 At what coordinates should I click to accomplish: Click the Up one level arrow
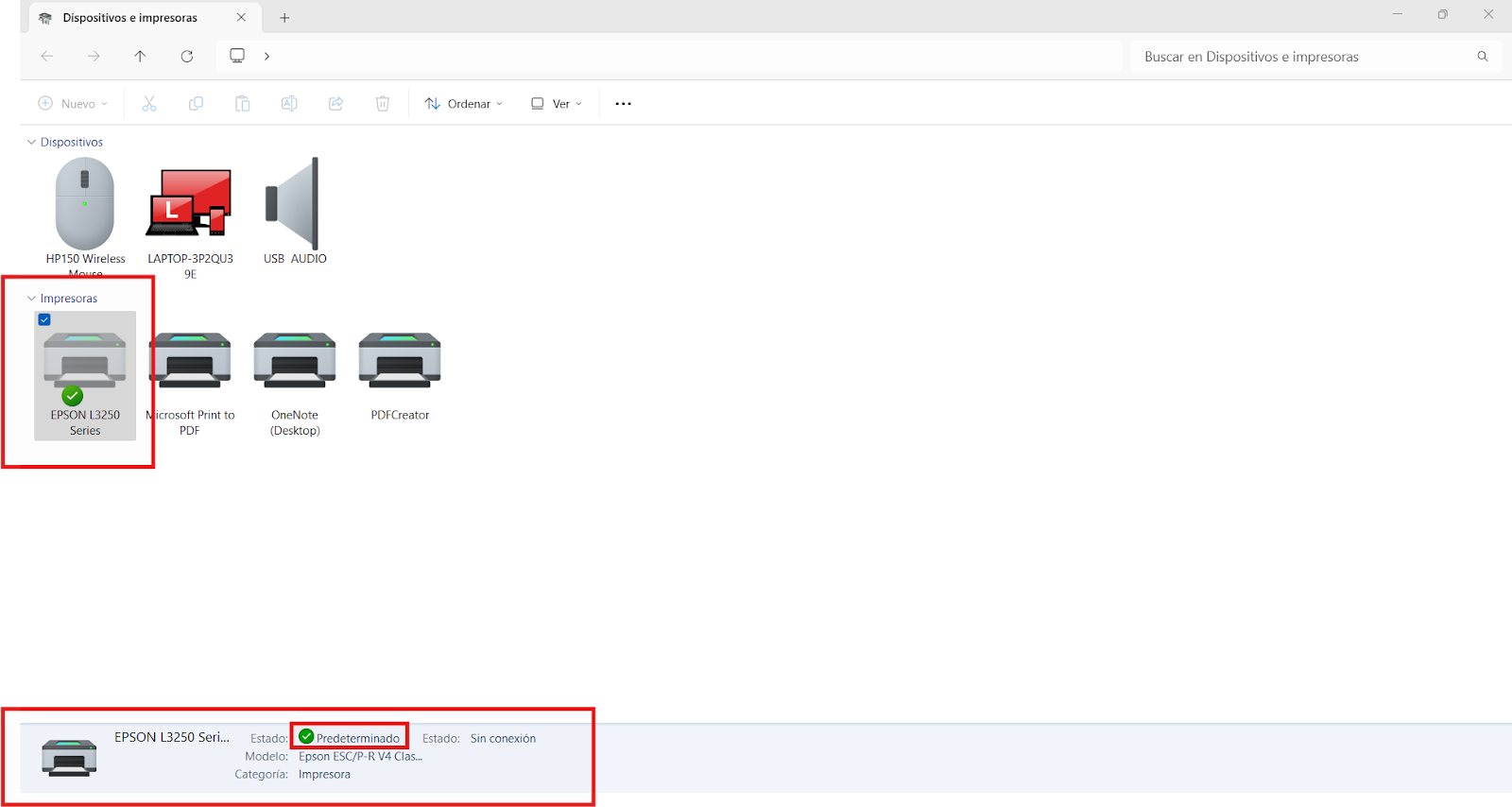pos(140,57)
